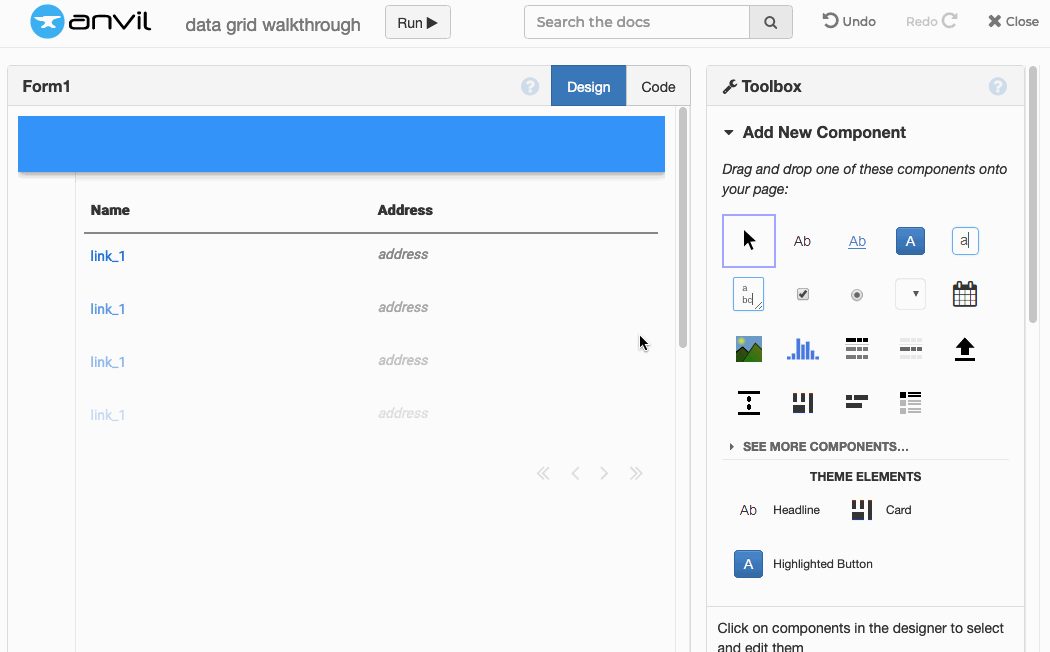Select address cell in the second row
1050x652 pixels.
[x=403, y=307]
